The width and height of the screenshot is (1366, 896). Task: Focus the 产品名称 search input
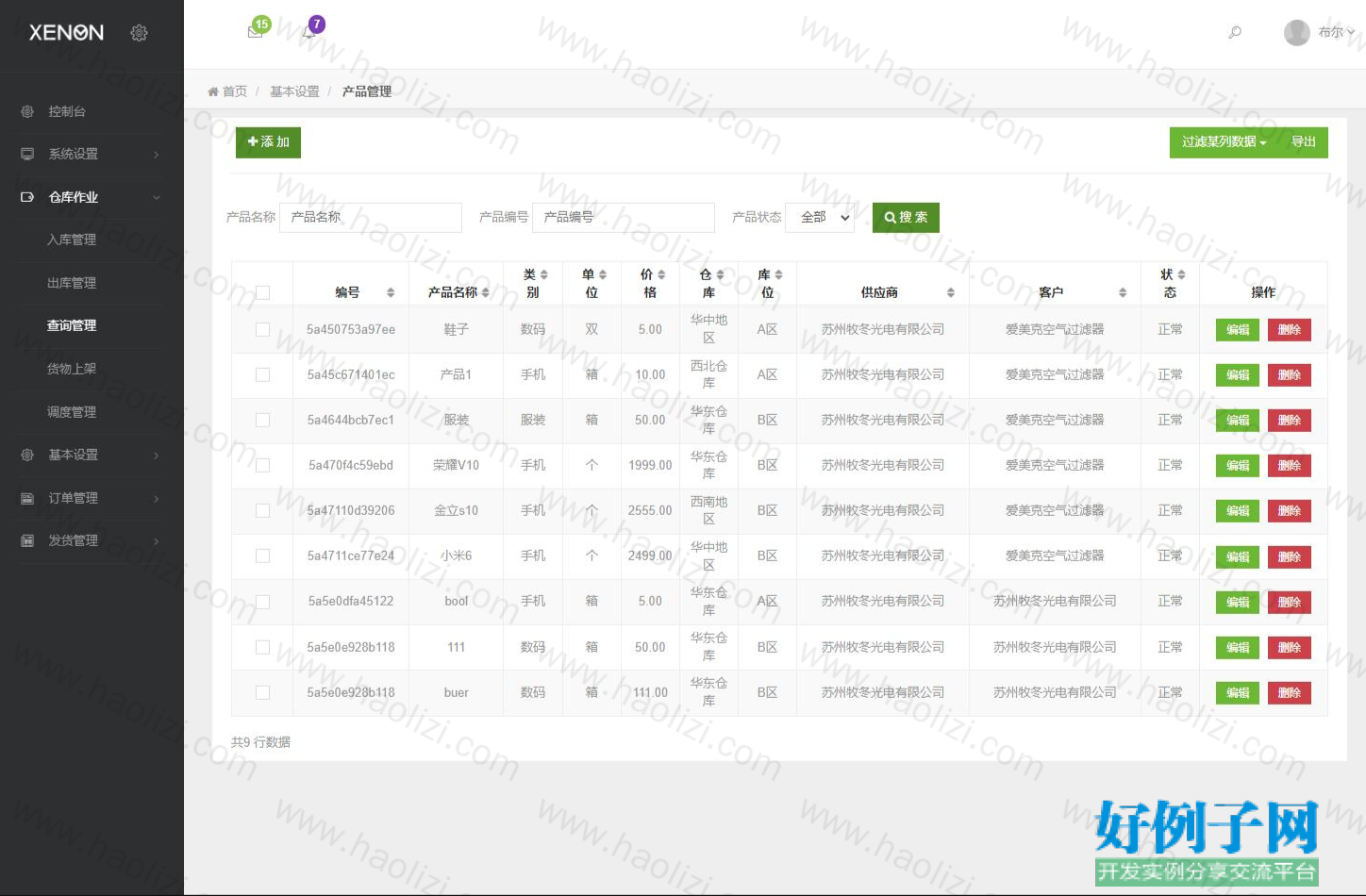pos(371,218)
